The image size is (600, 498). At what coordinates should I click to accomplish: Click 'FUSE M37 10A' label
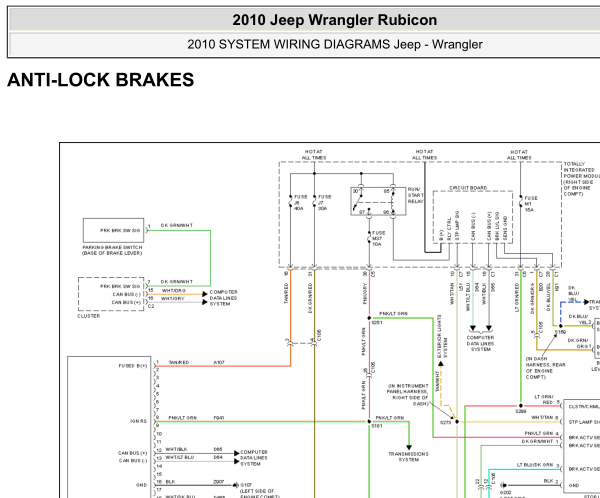click(378, 238)
